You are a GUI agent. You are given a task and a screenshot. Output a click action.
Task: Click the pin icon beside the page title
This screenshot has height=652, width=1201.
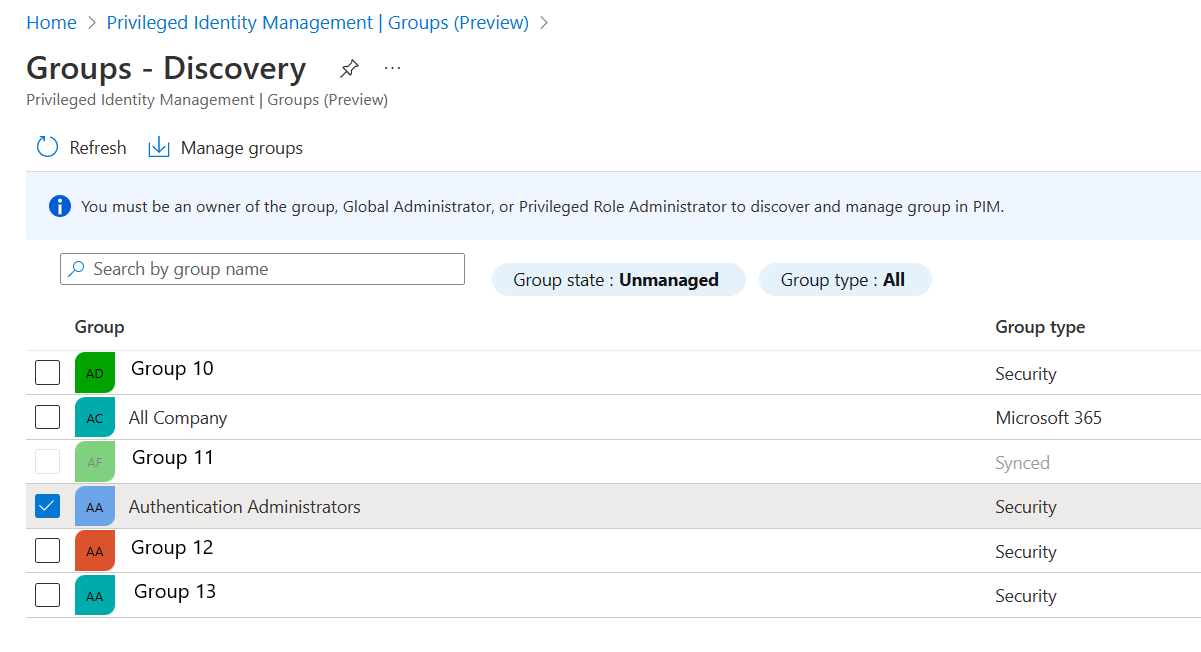coord(349,69)
